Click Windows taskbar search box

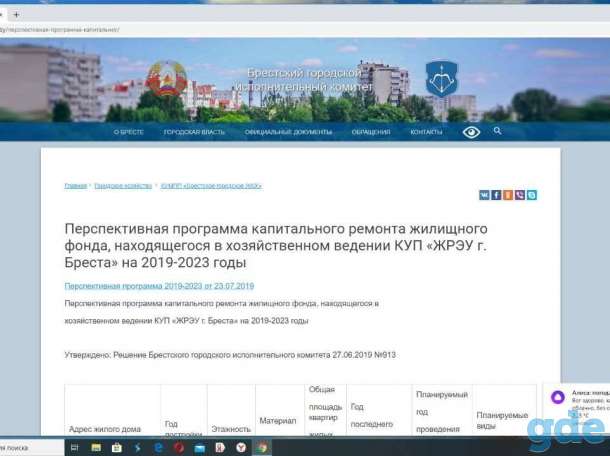32,448
